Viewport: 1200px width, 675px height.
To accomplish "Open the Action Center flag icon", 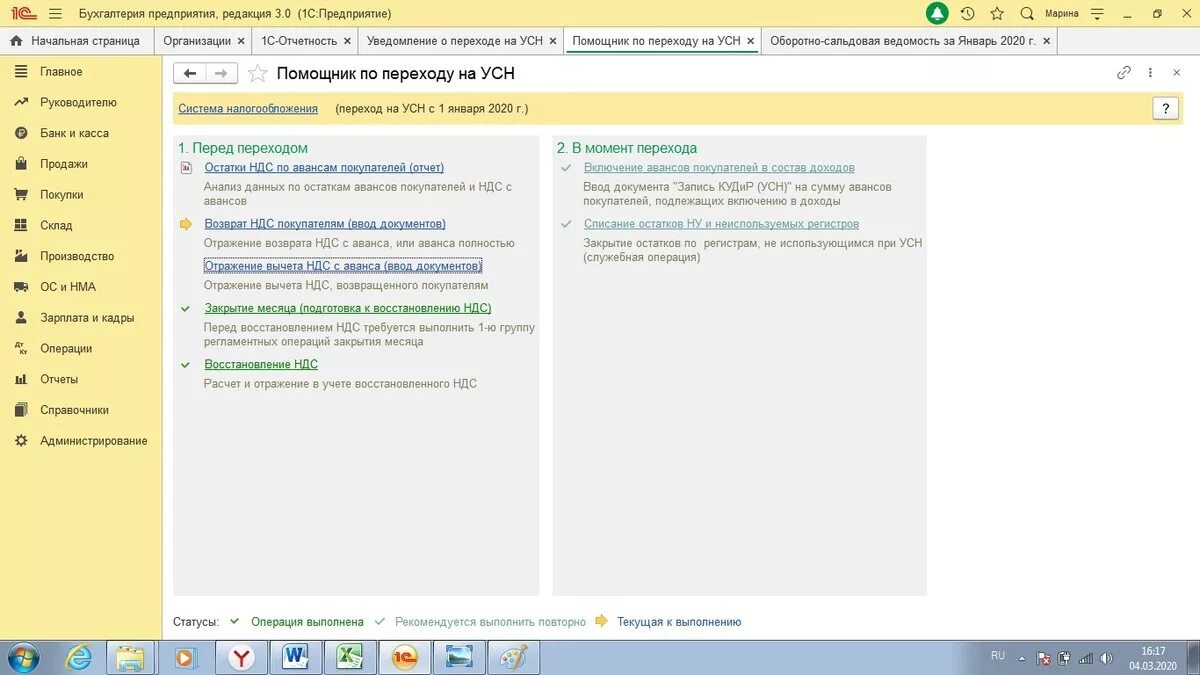I will [x=1043, y=658].
